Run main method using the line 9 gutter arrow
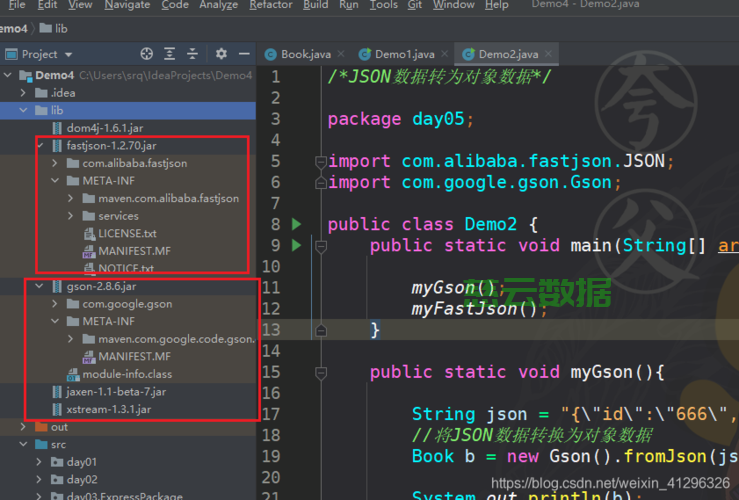The width and height of the screenshot is (739, 500). [x=296, y=245]
